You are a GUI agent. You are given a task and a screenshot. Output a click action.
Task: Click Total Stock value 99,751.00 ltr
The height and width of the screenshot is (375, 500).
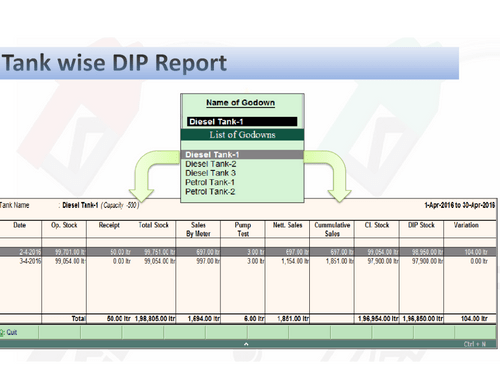[x=159, y=252]
